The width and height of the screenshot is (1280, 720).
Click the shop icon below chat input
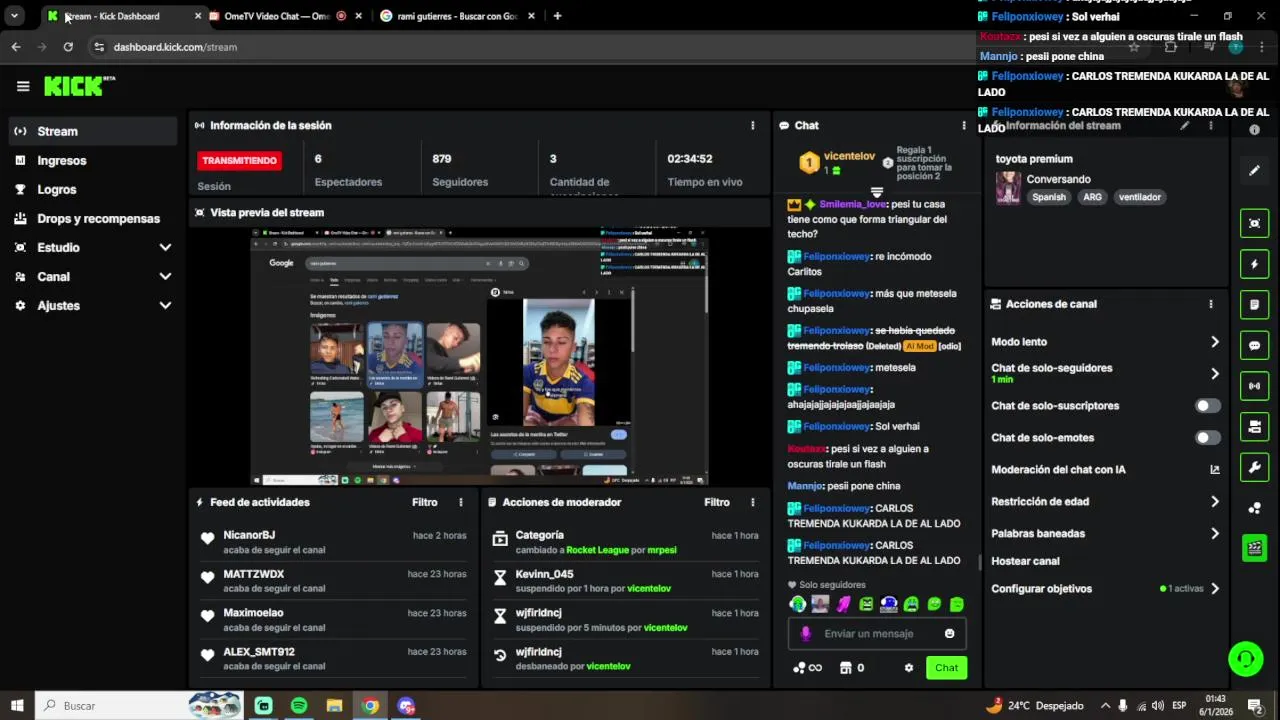tap(846, 668)
